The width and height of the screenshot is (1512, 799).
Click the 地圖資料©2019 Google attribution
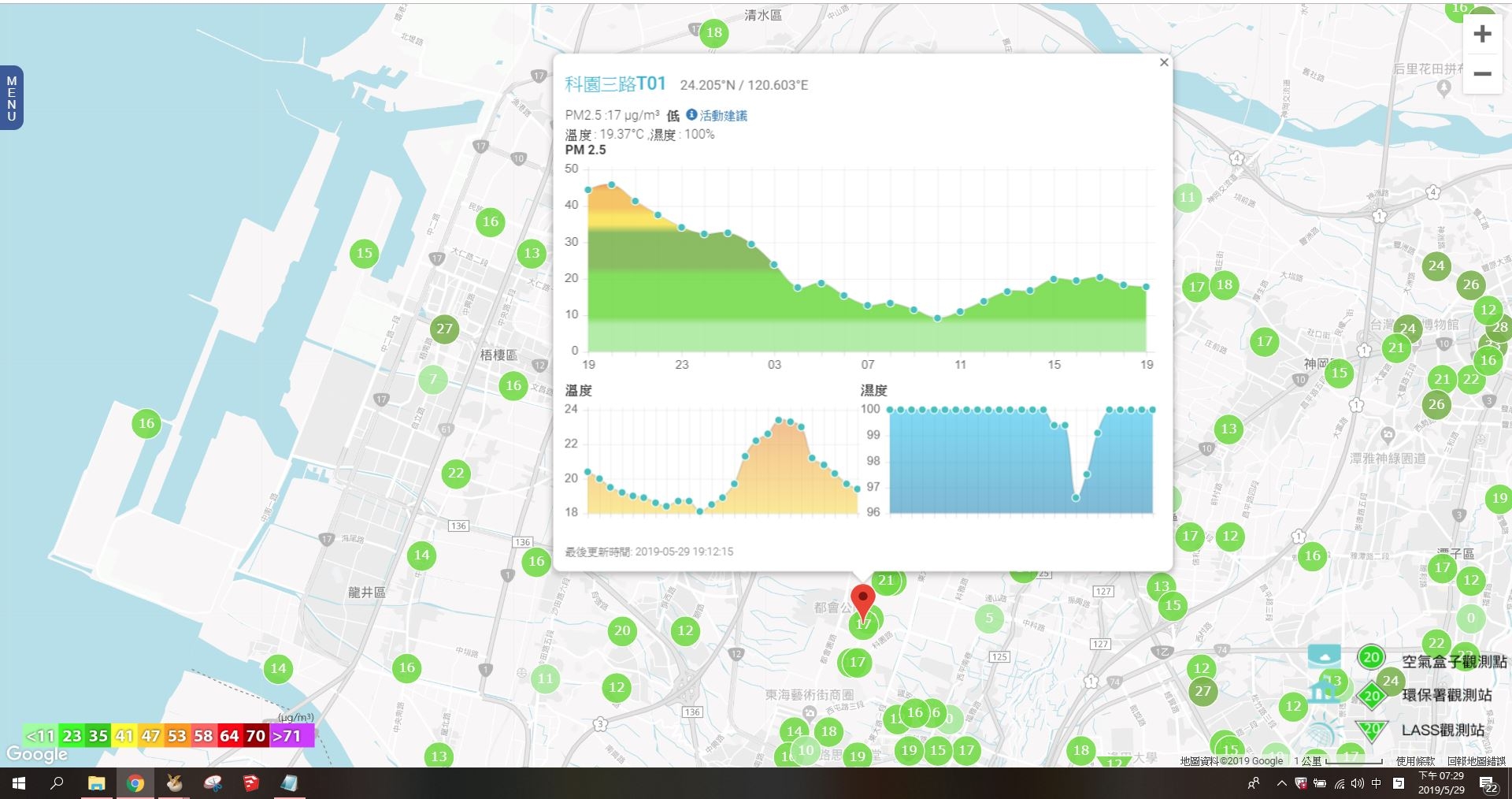tap(1232, 761)
